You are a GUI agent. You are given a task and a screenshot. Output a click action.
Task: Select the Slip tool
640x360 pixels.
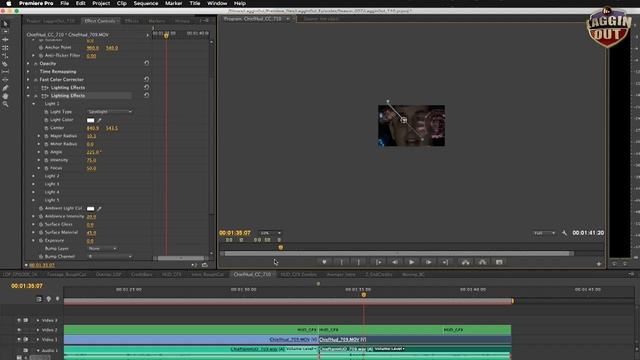click(5, 72)
